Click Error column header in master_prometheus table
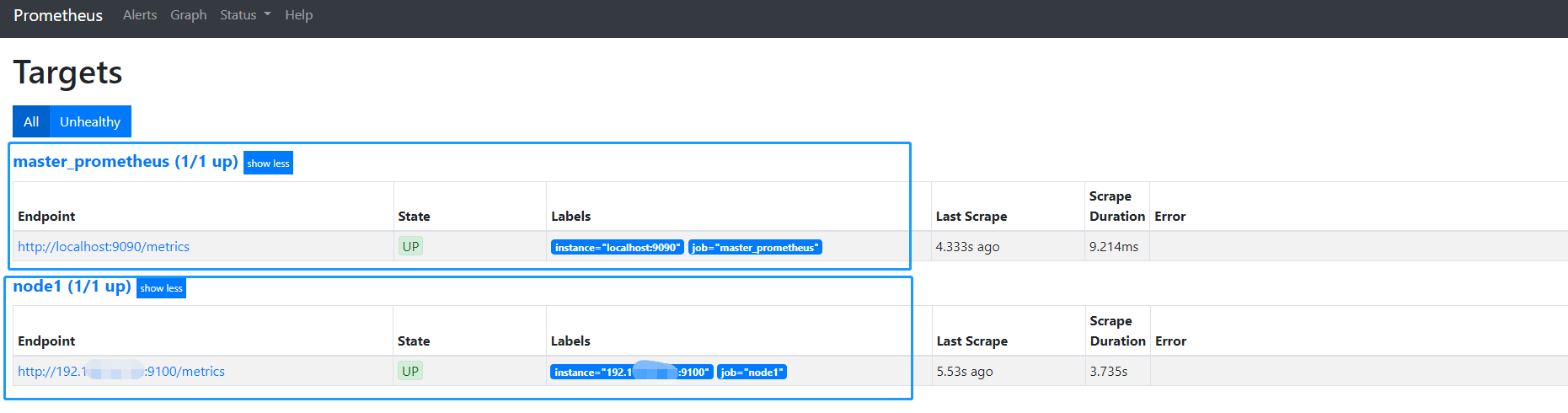Viewport: 1568px width, 413px height. [1170, 217]
